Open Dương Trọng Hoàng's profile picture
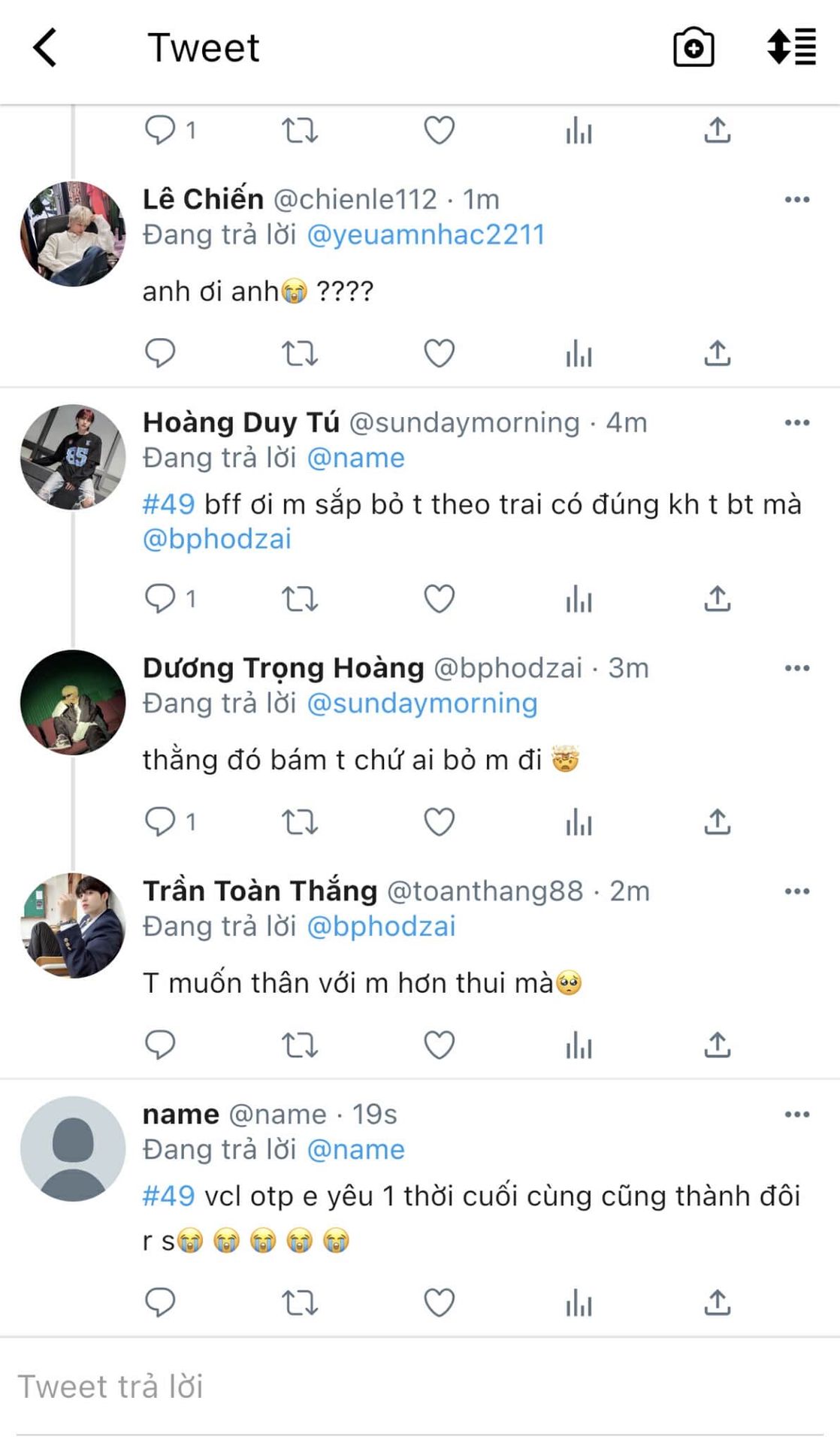This screenshot has width=840, height=1443. click(x=73, y=702)
